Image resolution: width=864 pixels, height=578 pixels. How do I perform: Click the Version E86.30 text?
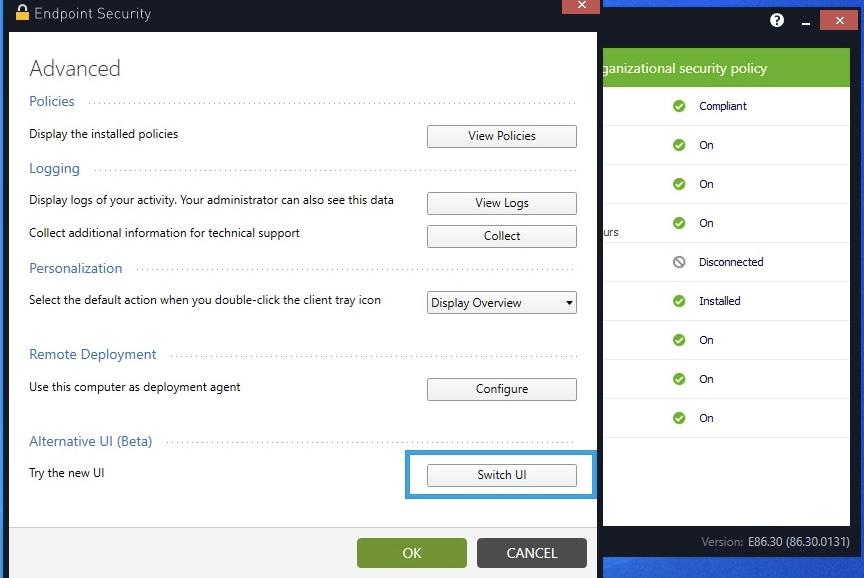(x=775, y=542)
